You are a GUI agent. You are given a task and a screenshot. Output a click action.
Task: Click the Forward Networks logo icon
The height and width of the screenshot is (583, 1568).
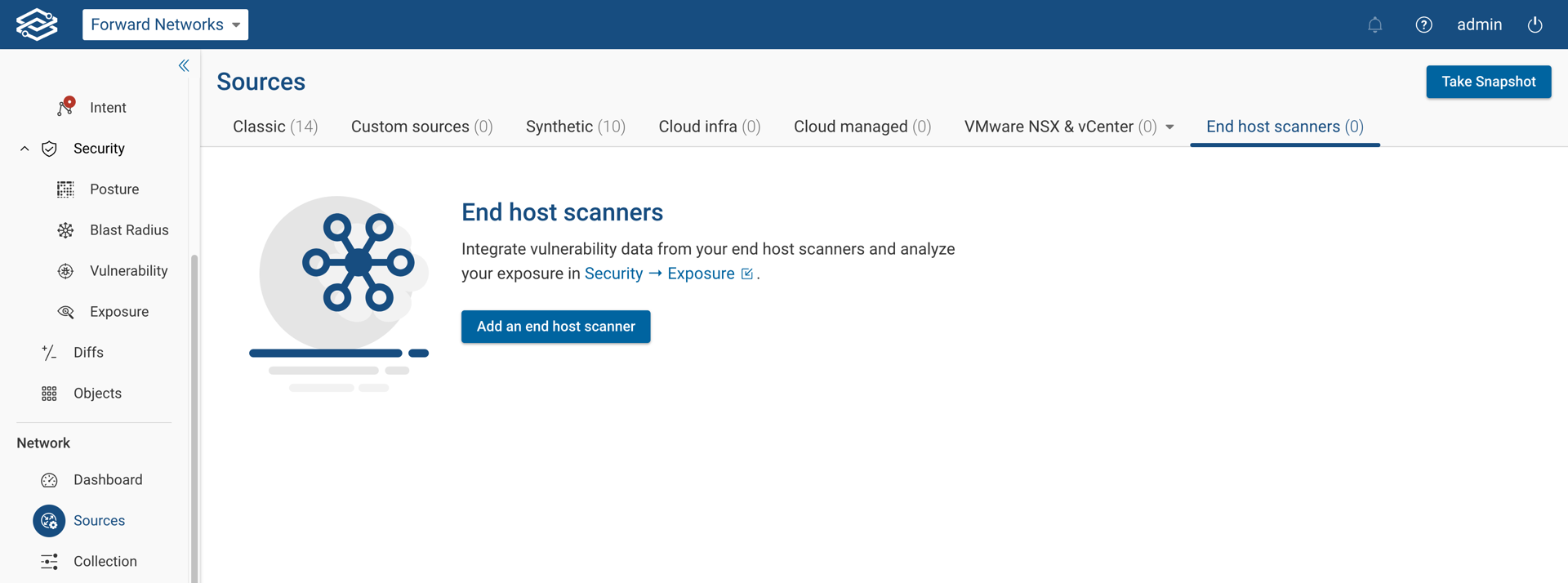(37, 24)
